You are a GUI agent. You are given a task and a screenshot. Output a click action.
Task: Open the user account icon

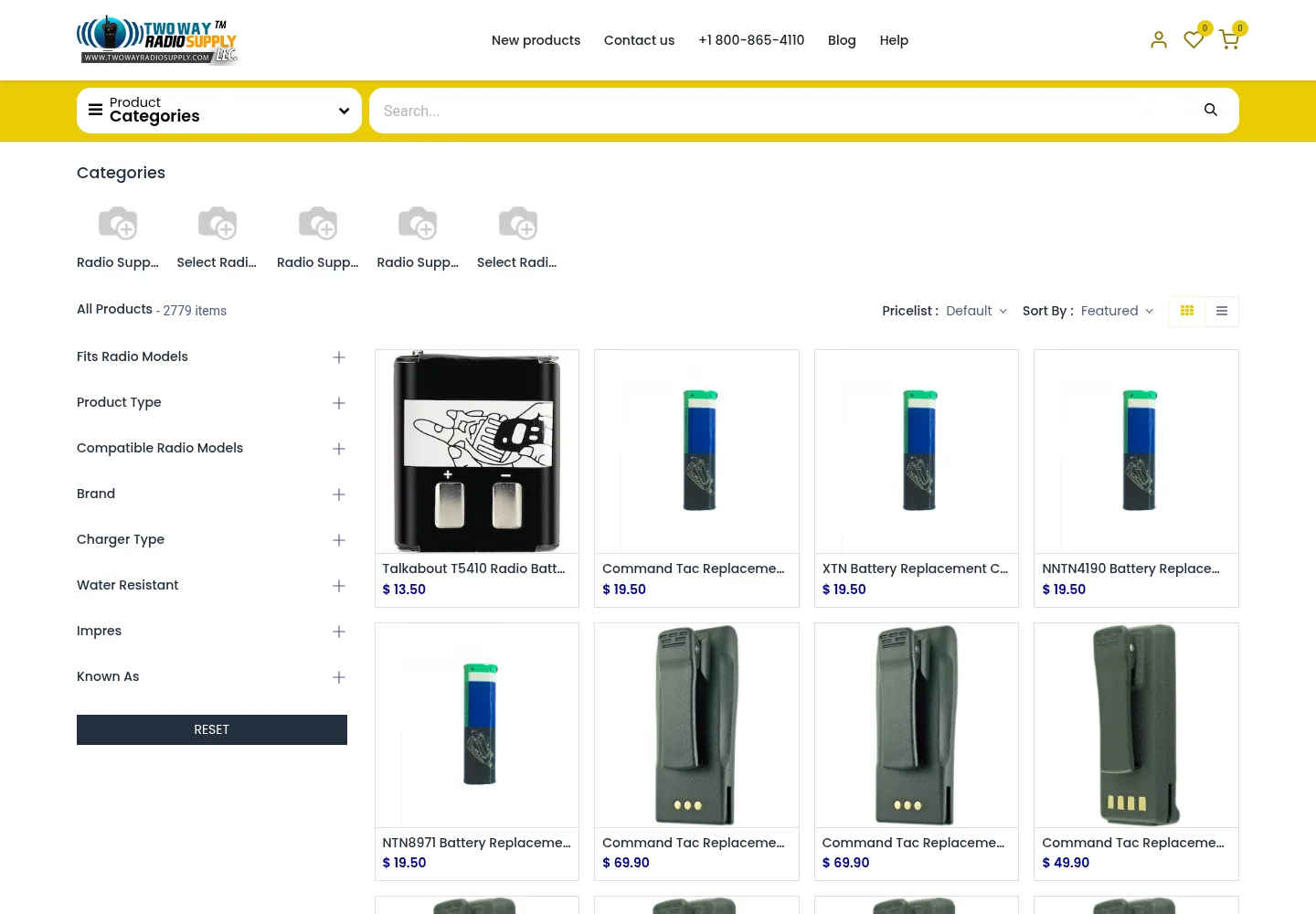coord(1159,39)
